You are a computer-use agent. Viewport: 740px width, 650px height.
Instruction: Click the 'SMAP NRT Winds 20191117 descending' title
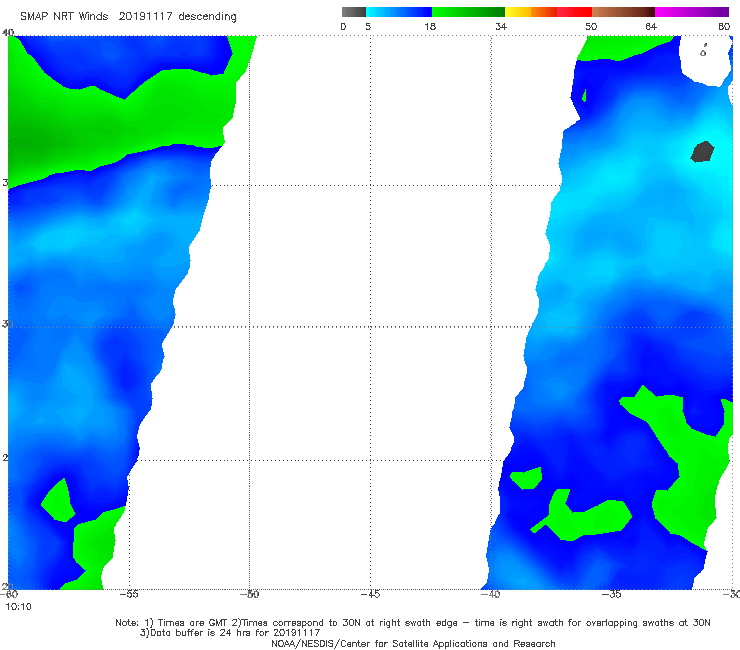tap(128, 17)
